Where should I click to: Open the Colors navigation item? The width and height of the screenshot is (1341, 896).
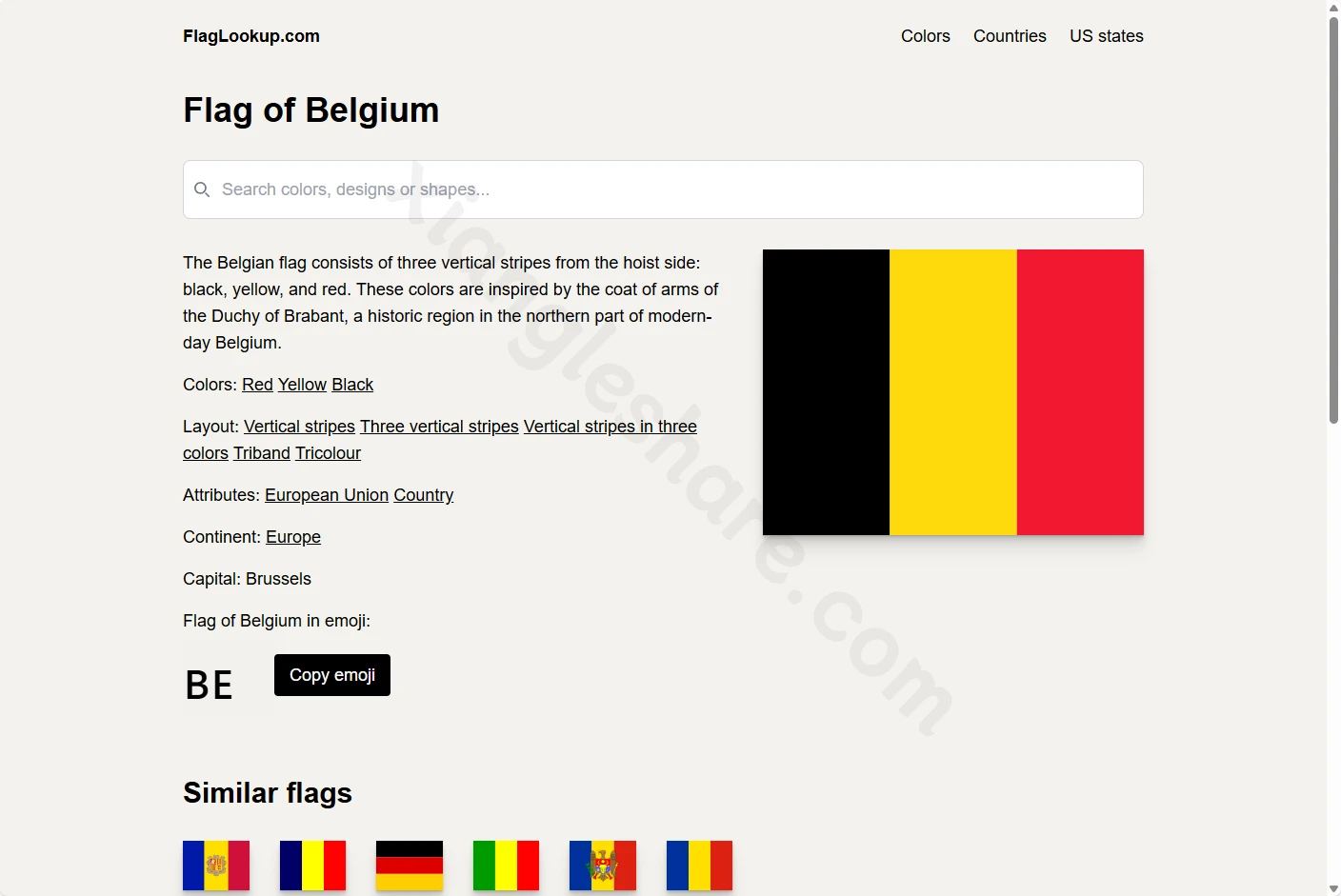tap(926, 36)
